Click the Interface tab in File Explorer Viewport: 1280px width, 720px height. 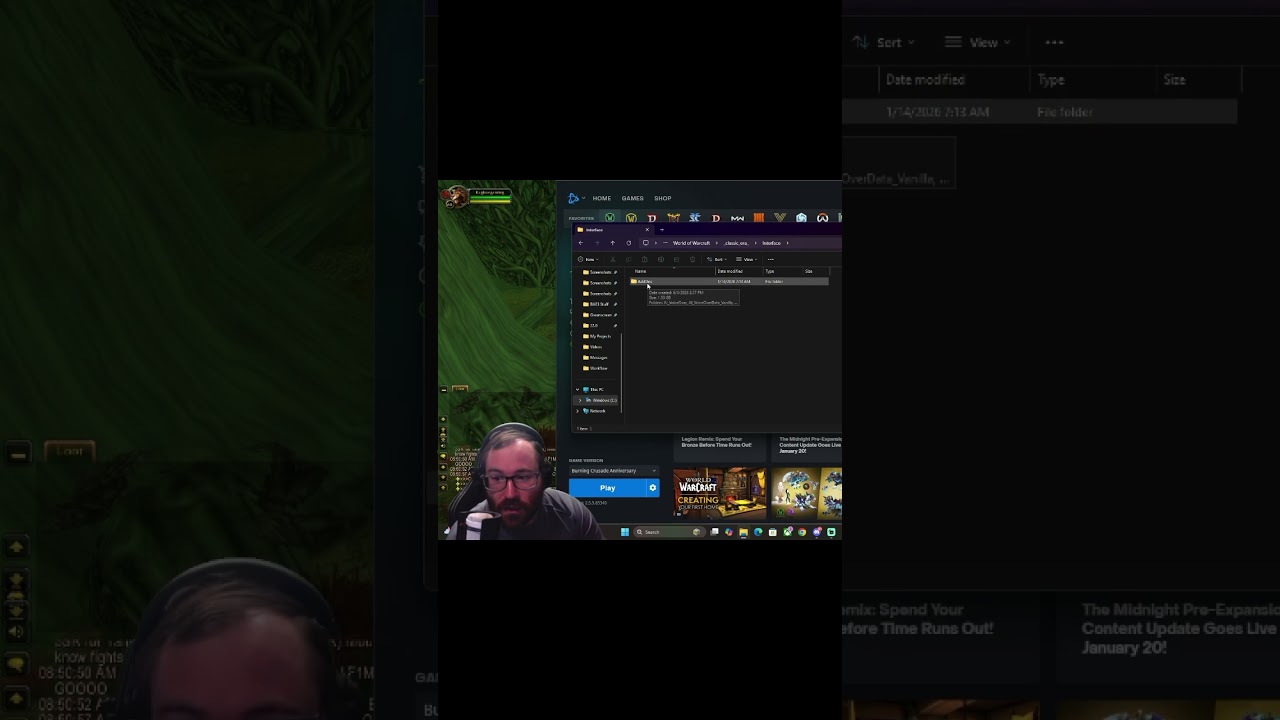tap(612, 230)
